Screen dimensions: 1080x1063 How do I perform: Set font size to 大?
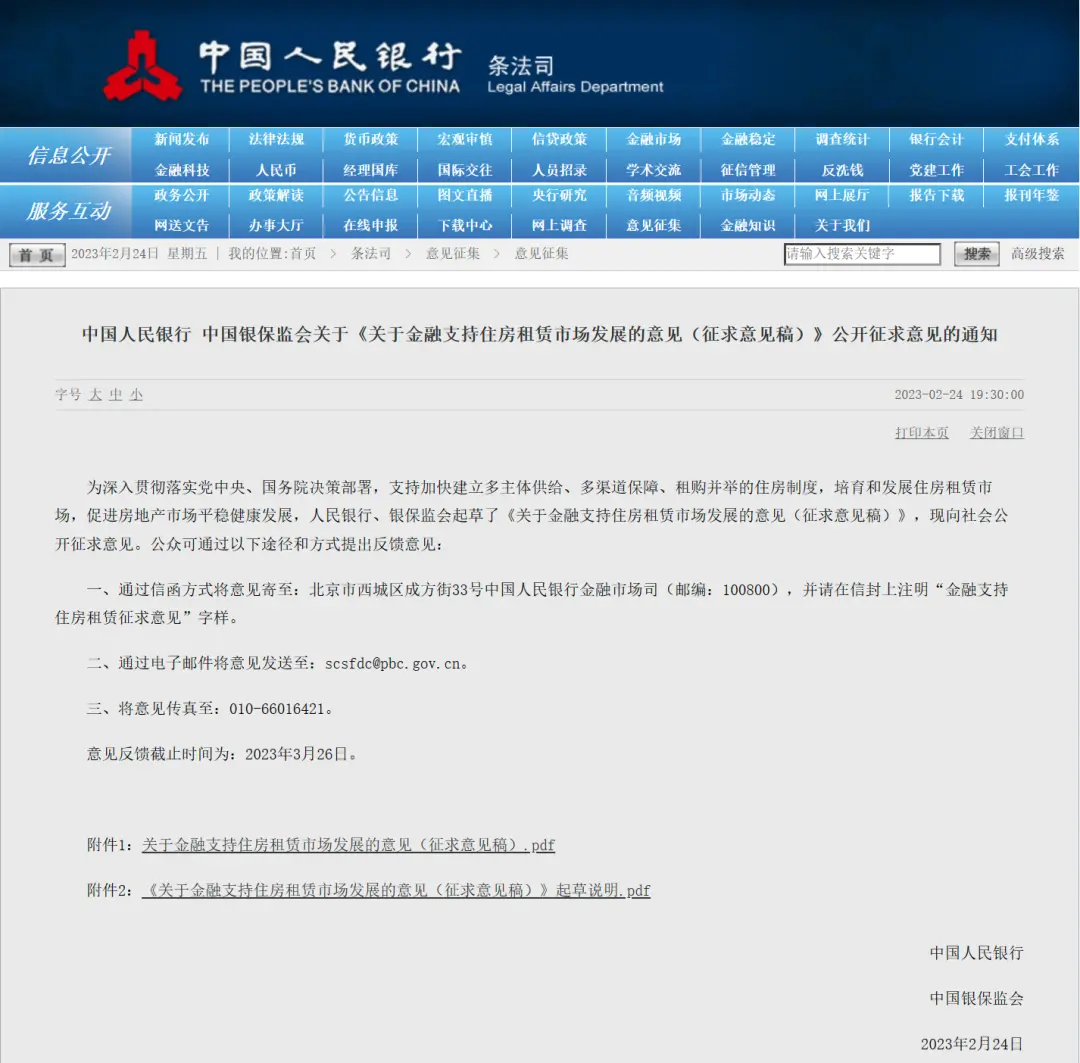[x=95, y=395]
